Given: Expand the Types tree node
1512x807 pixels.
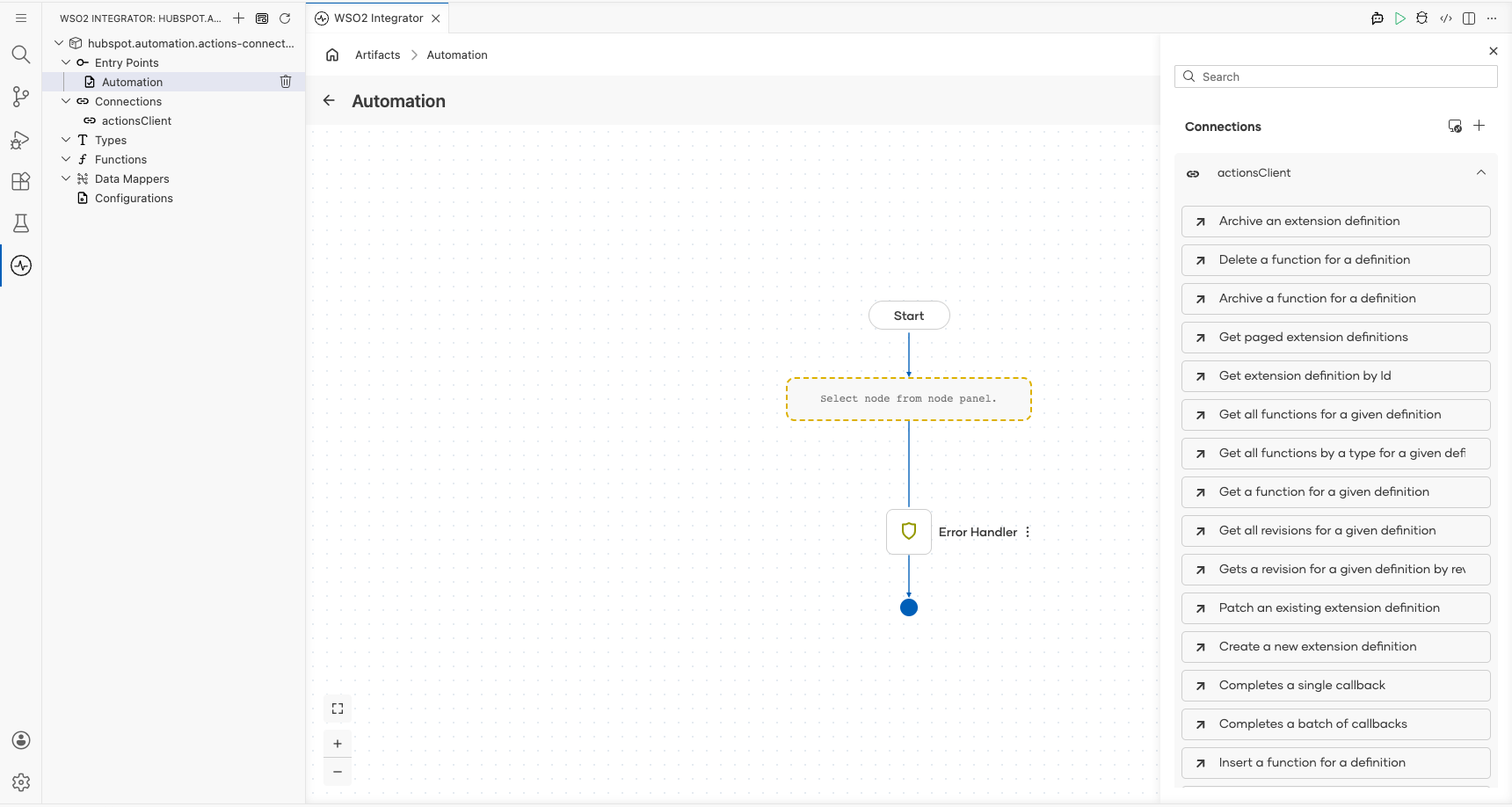Looking at the screenshot, I should click(x=66, y=140).
